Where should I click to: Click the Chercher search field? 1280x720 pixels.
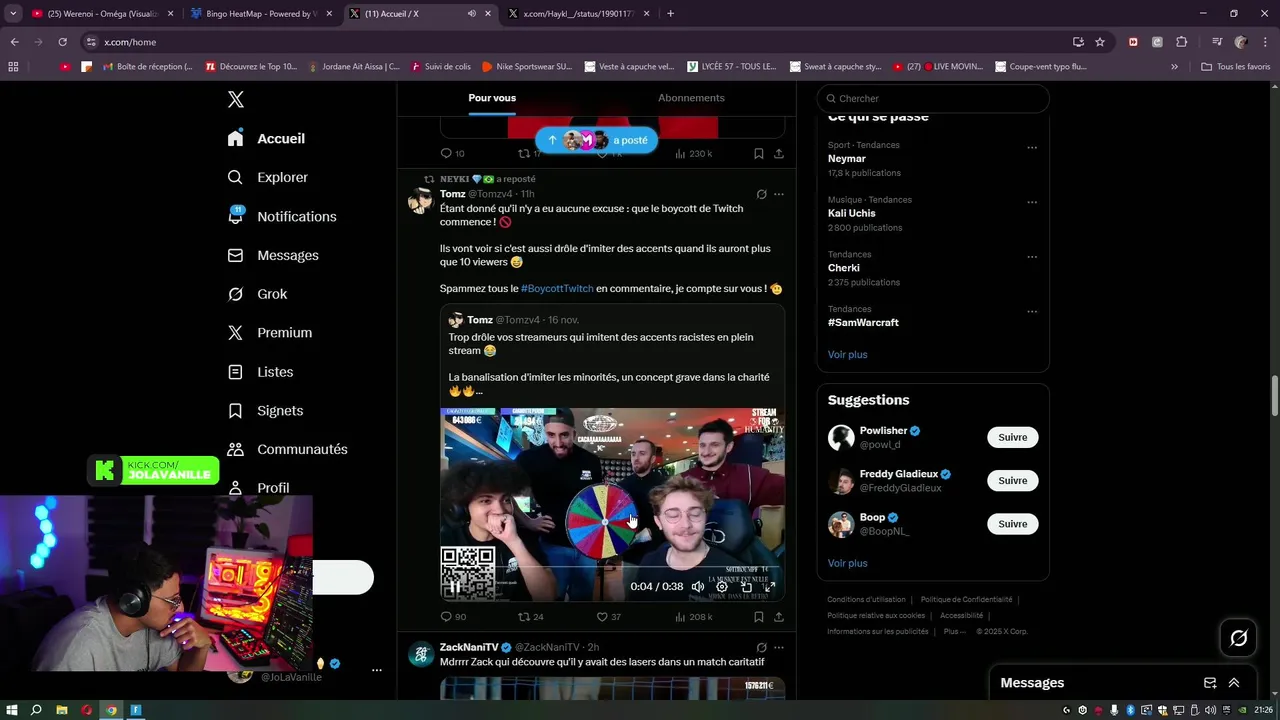click(933, 98)
